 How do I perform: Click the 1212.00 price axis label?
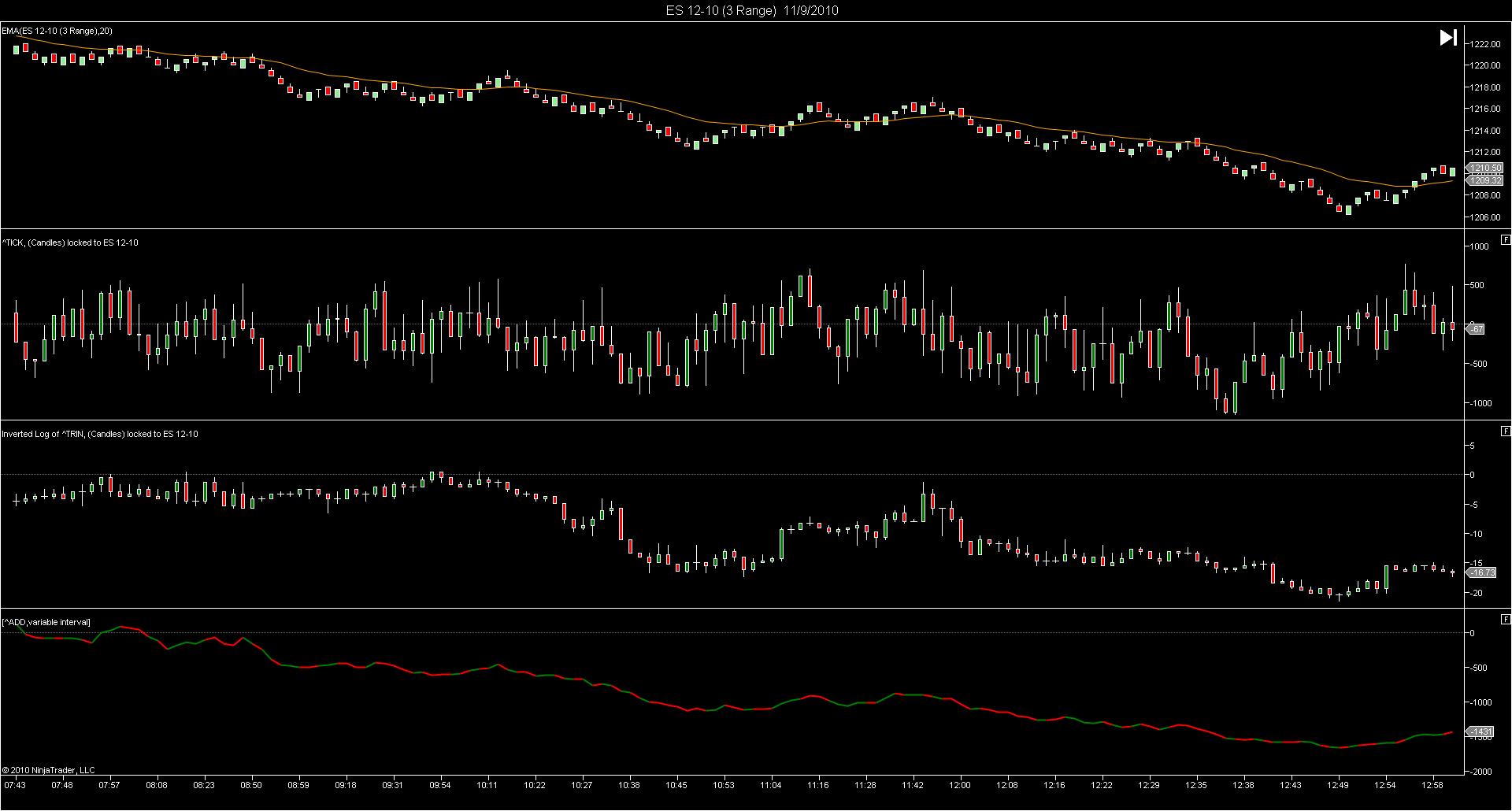tap(1484, 152)
